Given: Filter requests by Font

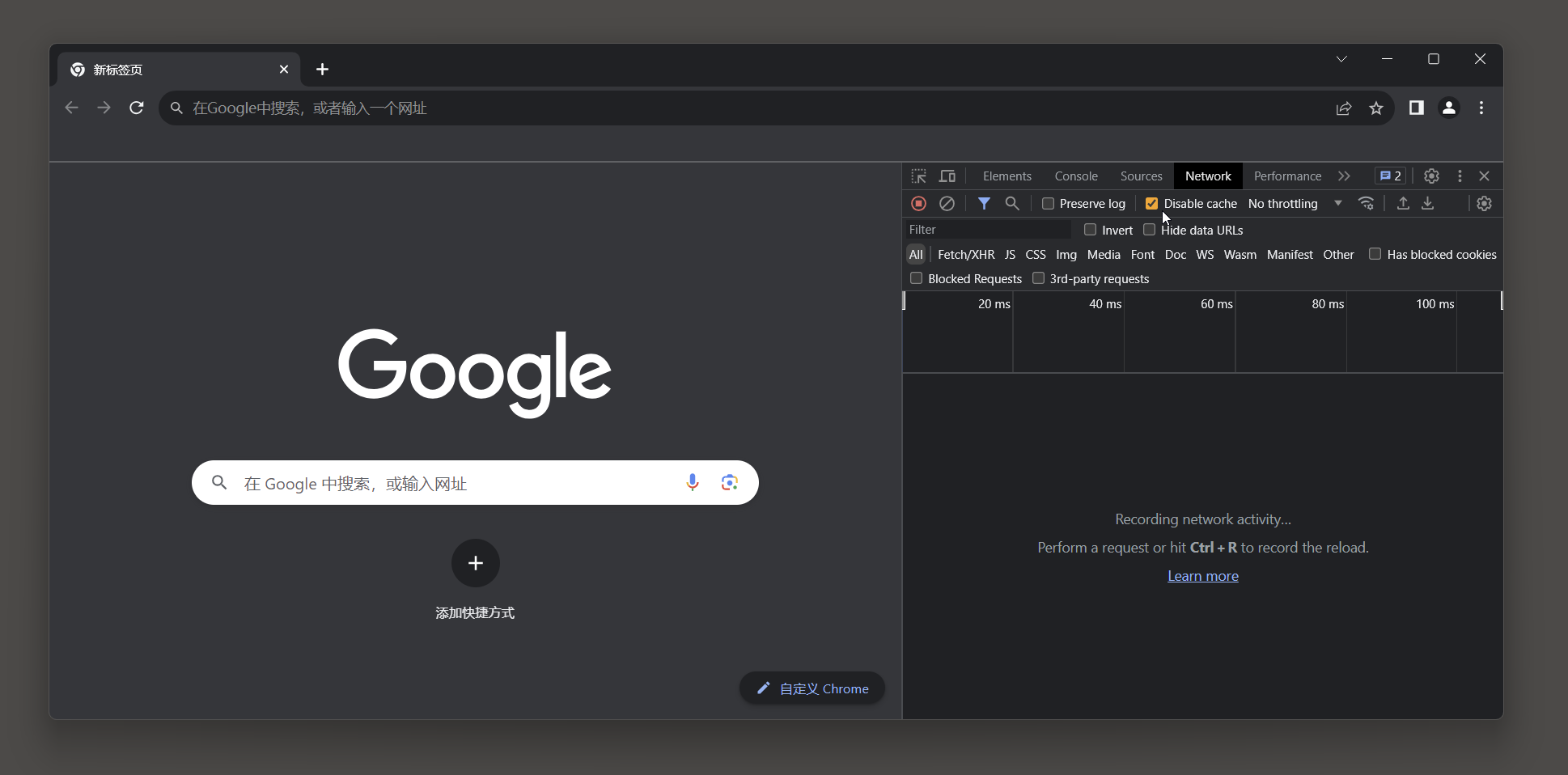Looking at the screenshot, I should 1142,254.
